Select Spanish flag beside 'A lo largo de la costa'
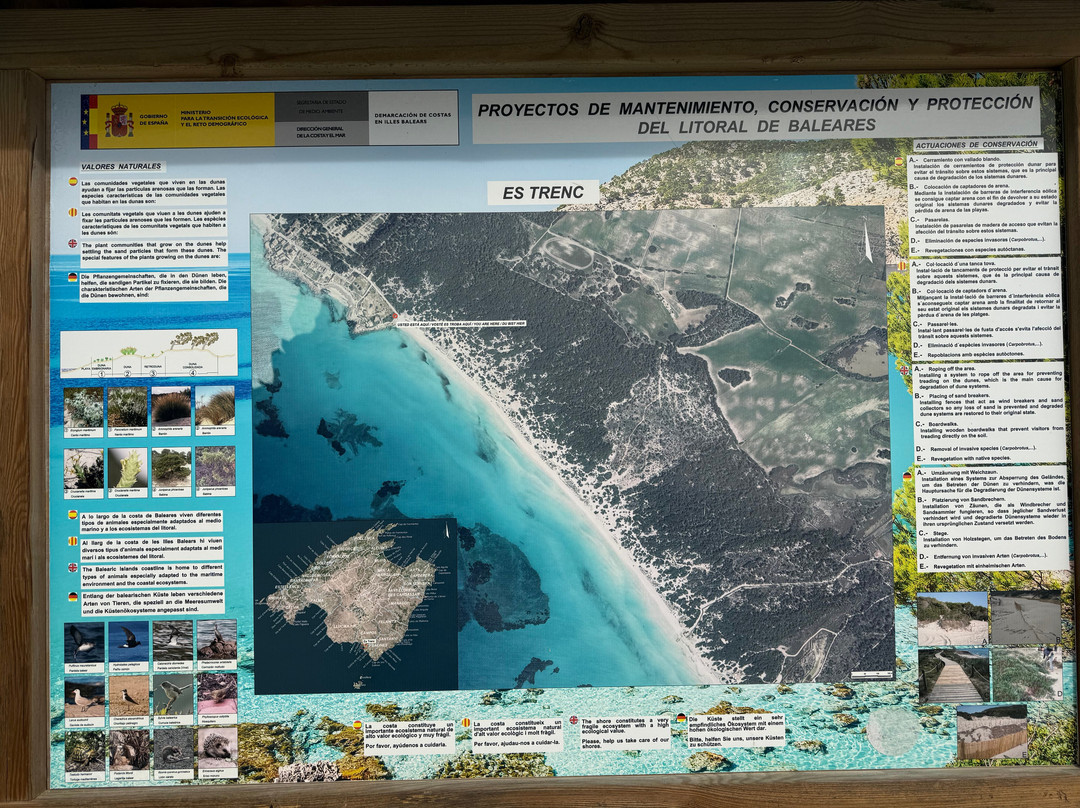The image size is (1080, 808). pos(73,514)
